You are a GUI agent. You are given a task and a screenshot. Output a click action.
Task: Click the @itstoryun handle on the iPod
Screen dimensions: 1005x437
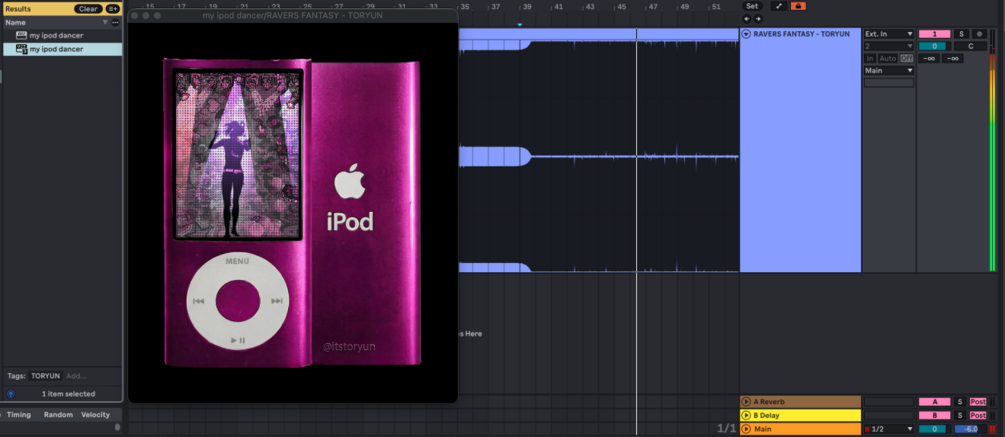(349, 347)
